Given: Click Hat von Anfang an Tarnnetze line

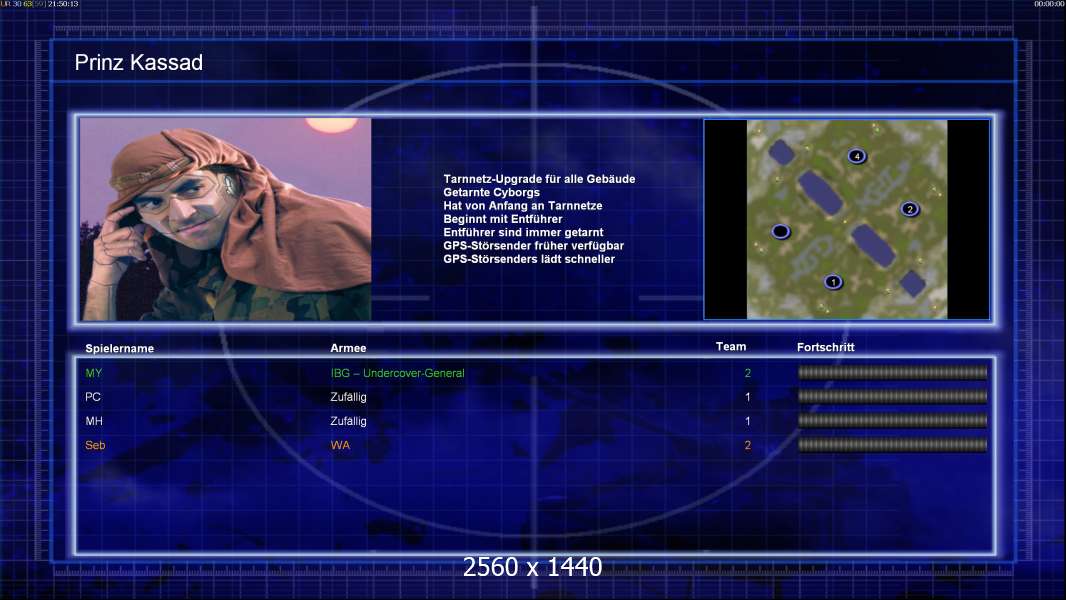Looking at the screenshot, I should click(523, 205).
